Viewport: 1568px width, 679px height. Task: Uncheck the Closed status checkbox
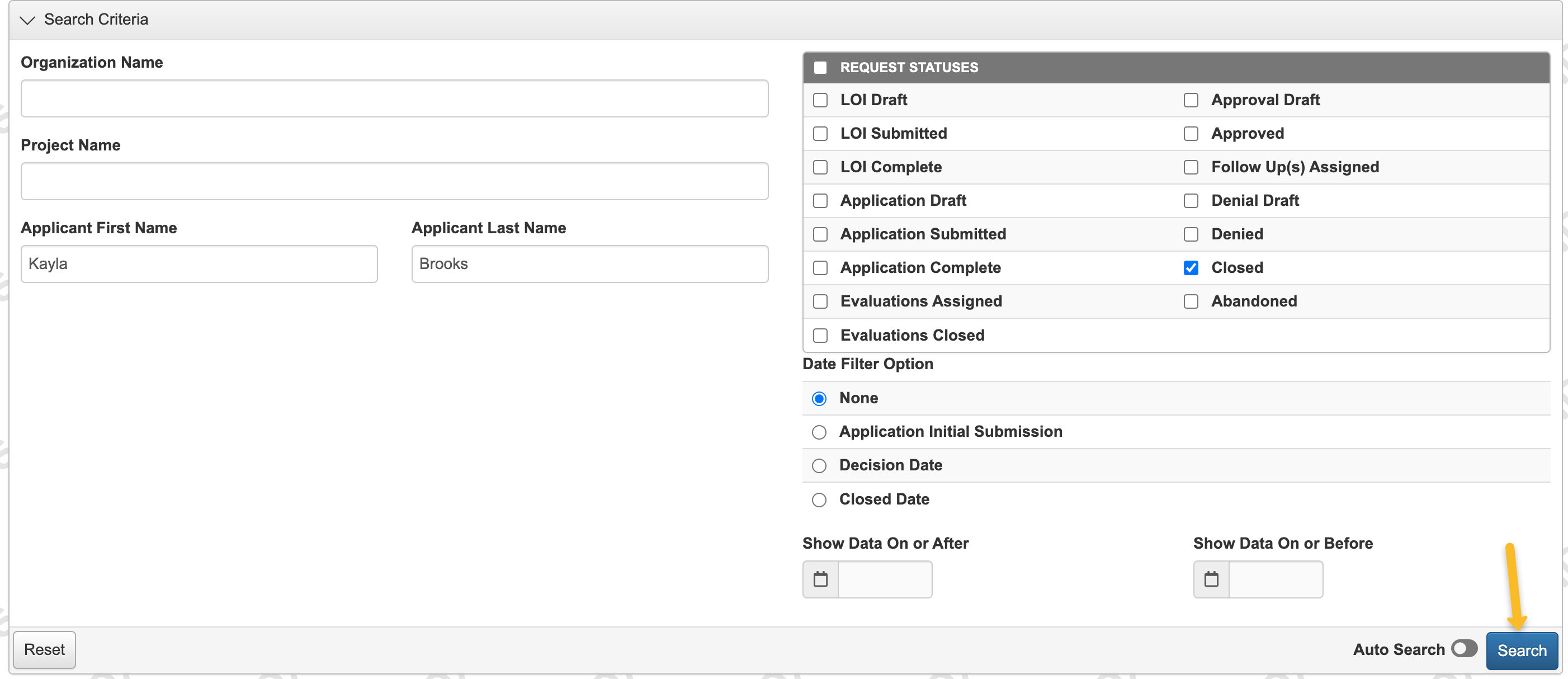(1191, 267)
